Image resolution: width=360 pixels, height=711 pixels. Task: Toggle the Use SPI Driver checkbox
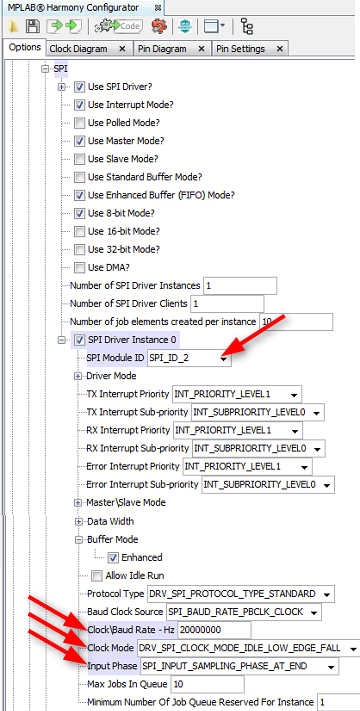pyautogui.click(x=80, y=87)
